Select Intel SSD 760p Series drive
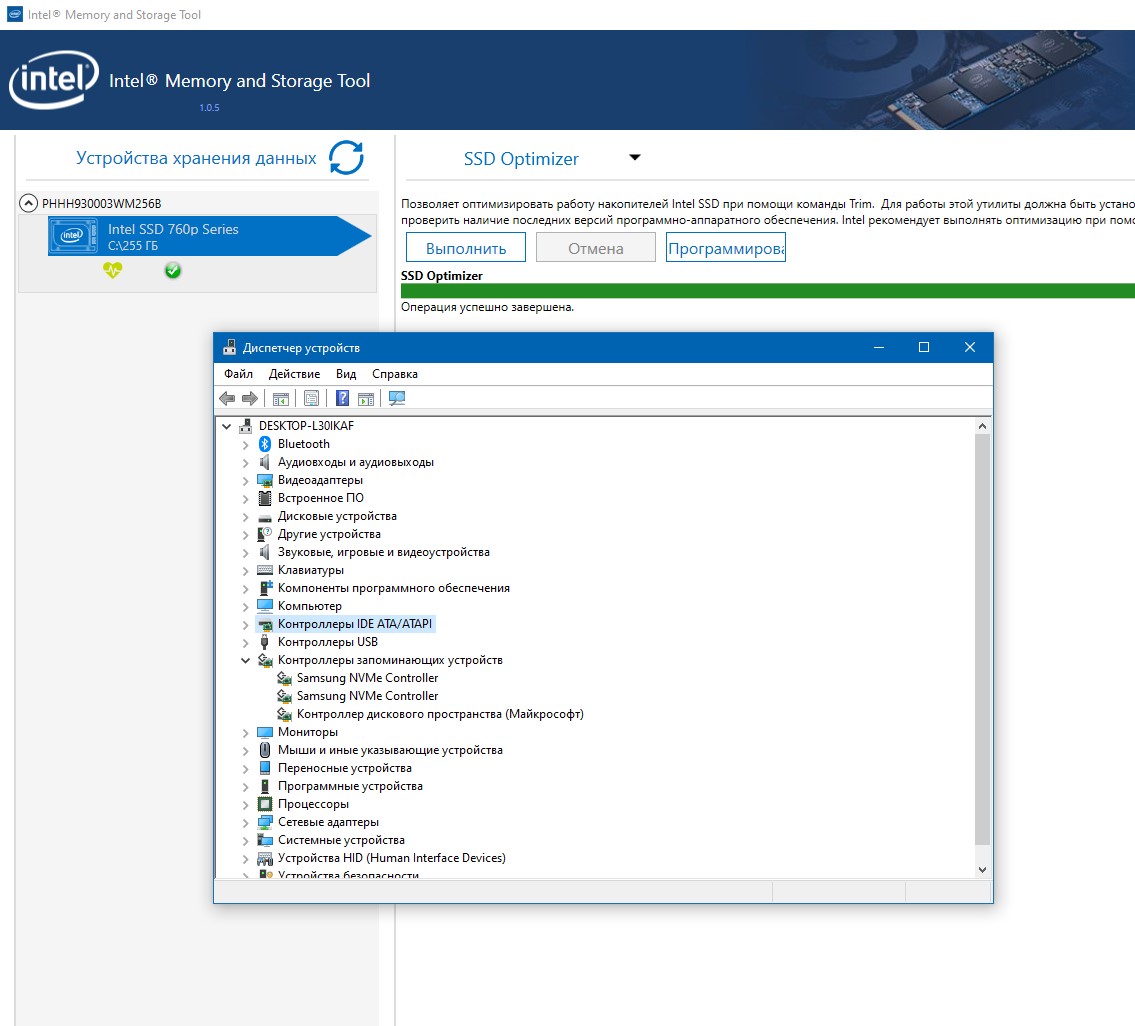Image resolution: width=1135 pixels, height=1026 pixels. pyautogui.click(x=210, y=236)
